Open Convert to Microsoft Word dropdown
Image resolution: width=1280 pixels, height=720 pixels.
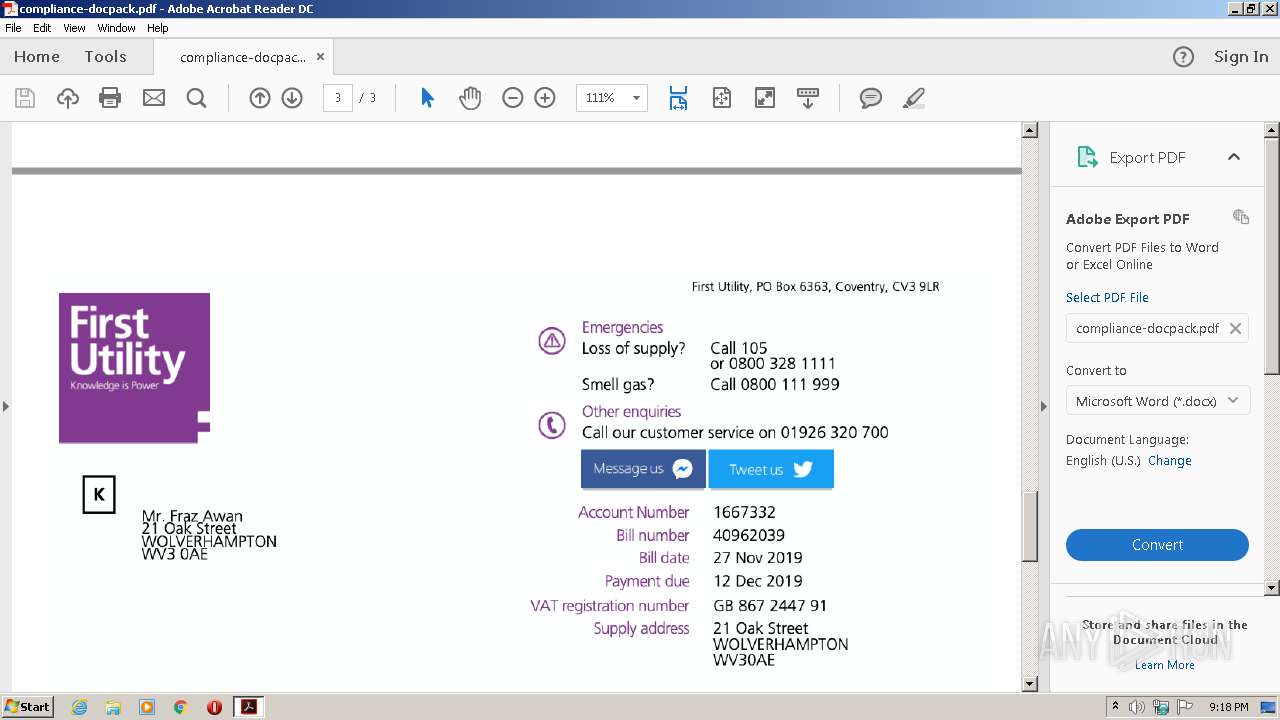tap(1157, 401)
